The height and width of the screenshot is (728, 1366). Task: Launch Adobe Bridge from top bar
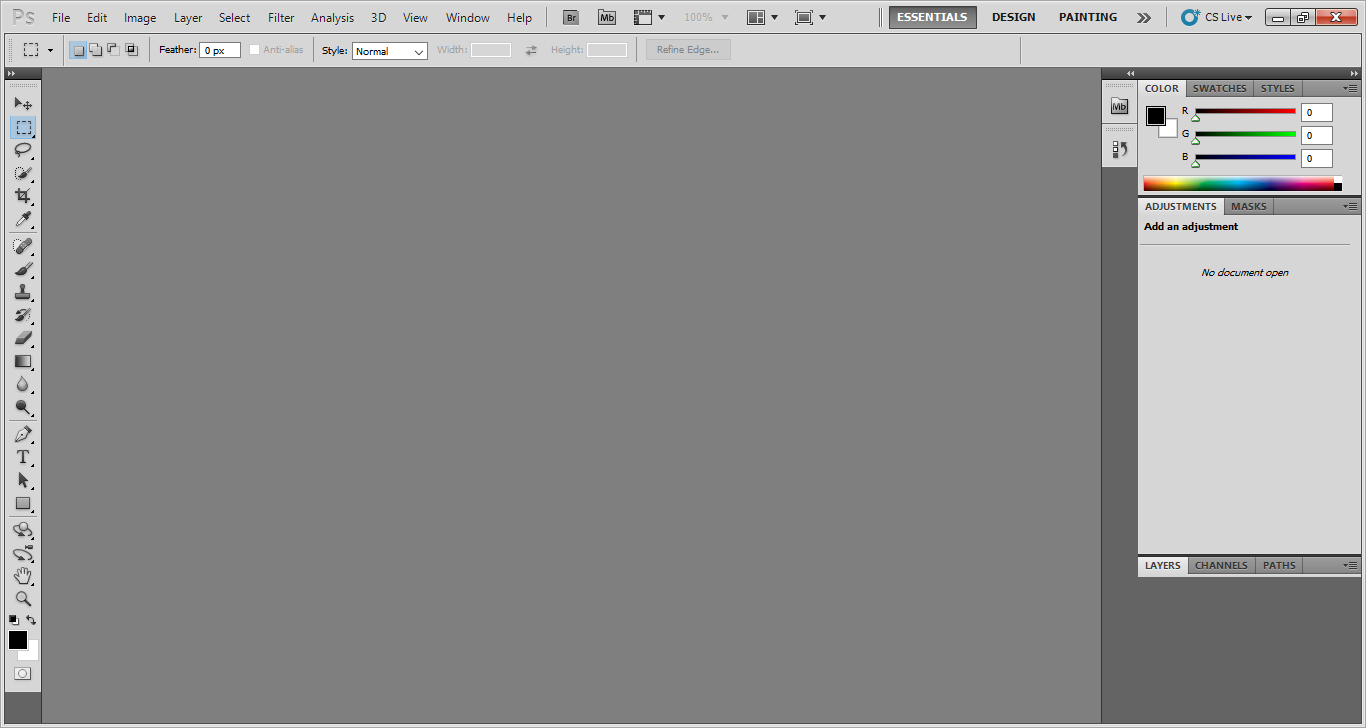[570, 17]
